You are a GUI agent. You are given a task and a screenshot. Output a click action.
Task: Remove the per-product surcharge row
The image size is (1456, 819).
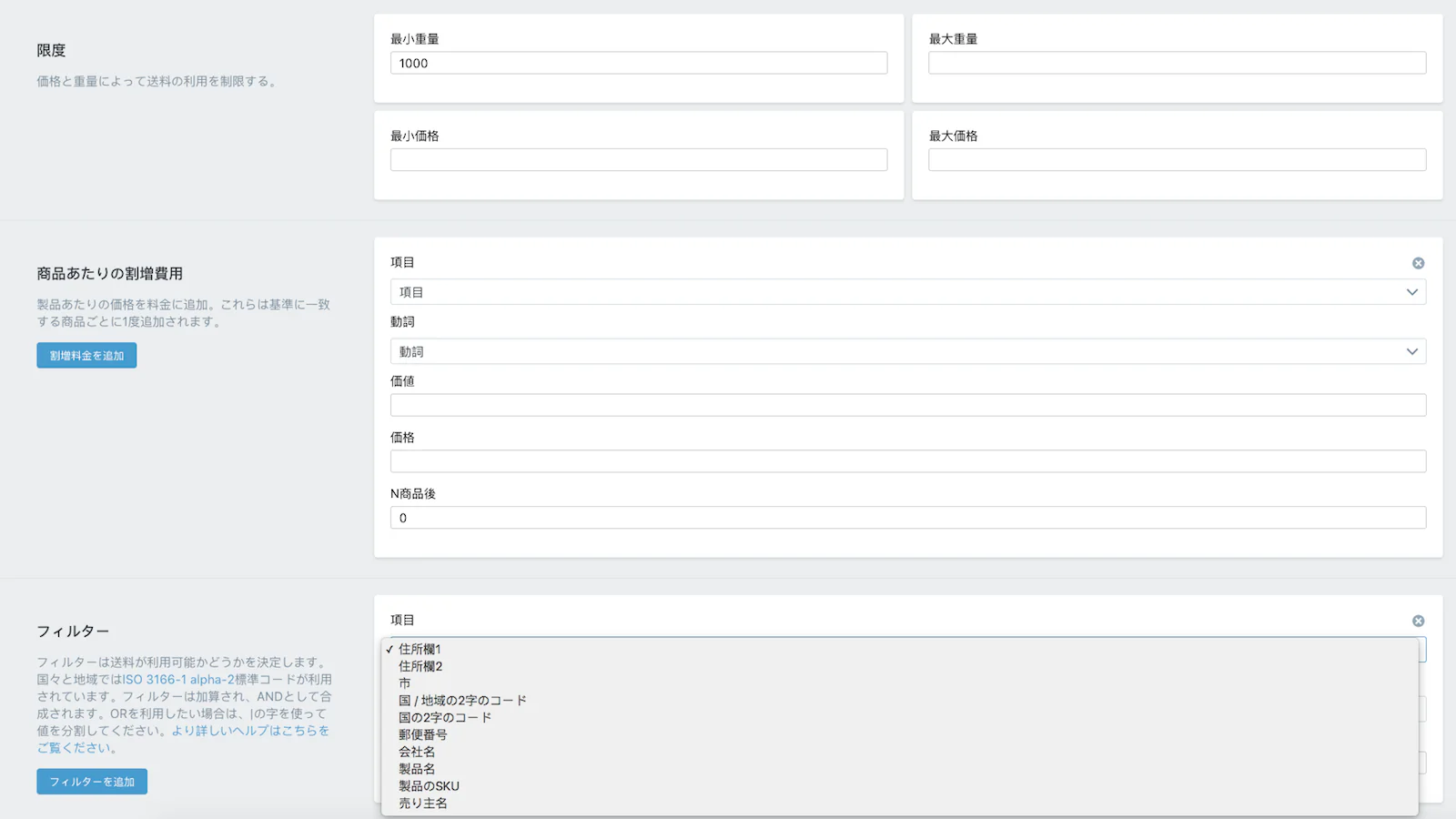tap(1418, 263)
